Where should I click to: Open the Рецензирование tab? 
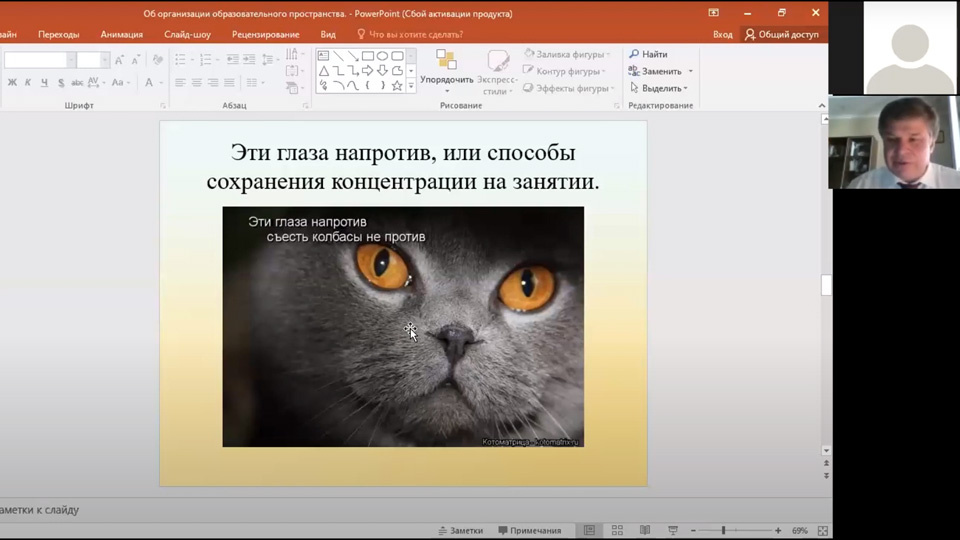point(265,34)
